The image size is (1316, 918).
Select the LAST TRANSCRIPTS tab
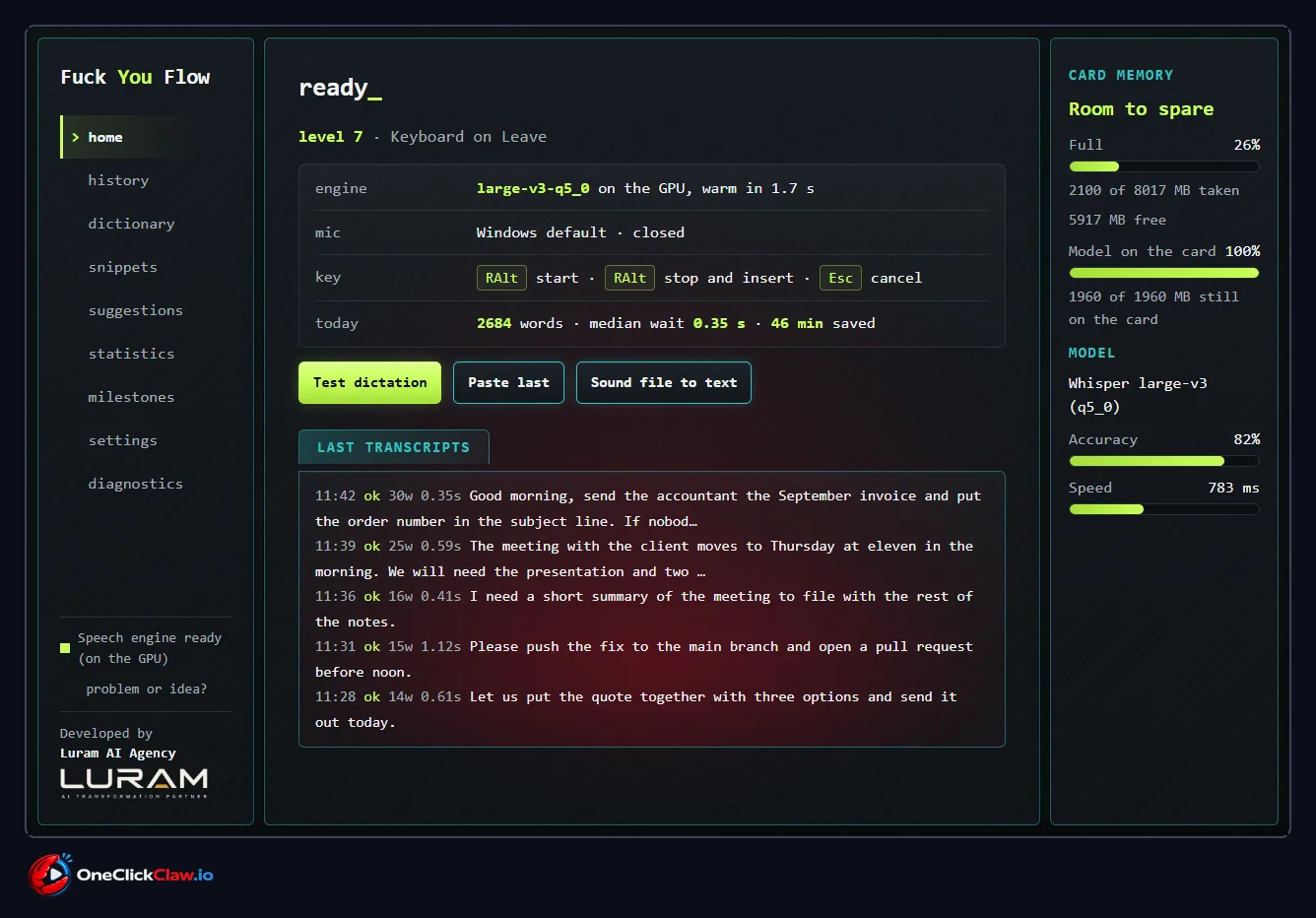393,447
